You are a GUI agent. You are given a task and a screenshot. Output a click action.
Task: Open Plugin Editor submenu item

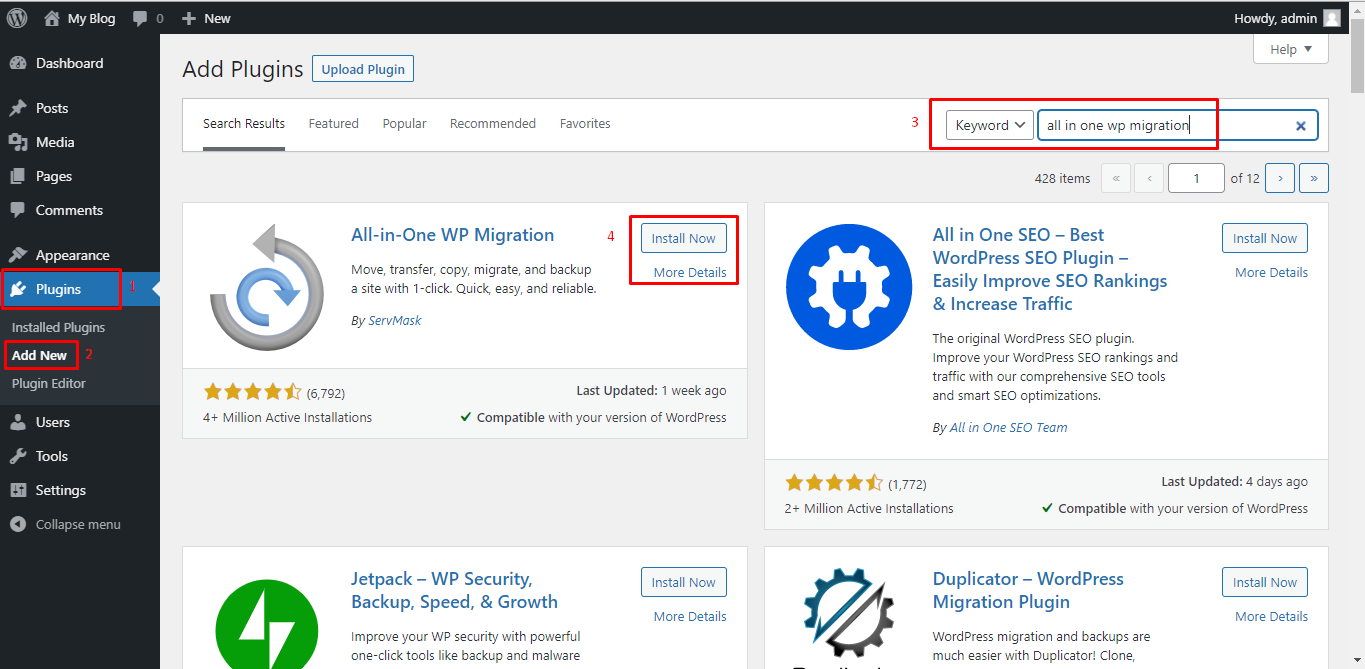click(x=49, y=383)
